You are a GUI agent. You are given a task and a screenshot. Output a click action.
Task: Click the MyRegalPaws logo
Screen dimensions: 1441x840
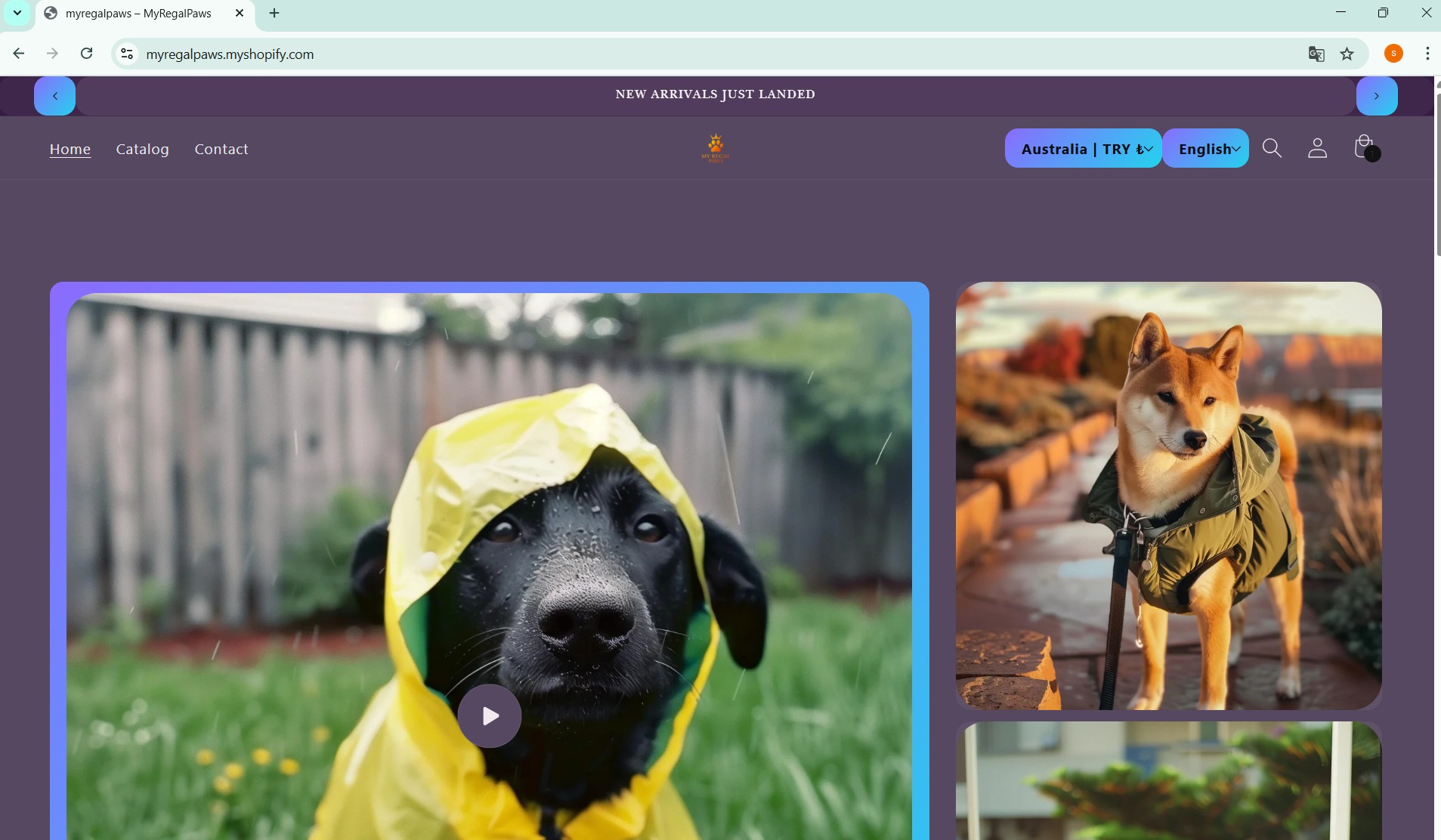[715, 148]
